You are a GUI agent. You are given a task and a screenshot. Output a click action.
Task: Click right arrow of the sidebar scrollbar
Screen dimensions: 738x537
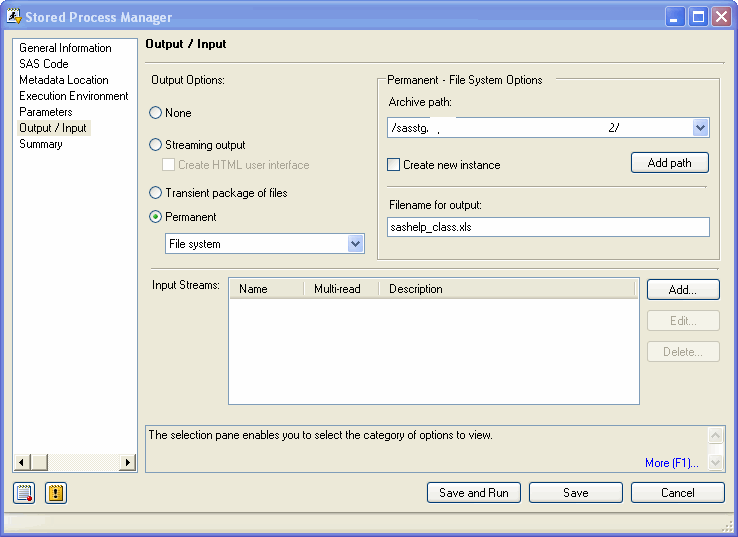click(127, 462)
